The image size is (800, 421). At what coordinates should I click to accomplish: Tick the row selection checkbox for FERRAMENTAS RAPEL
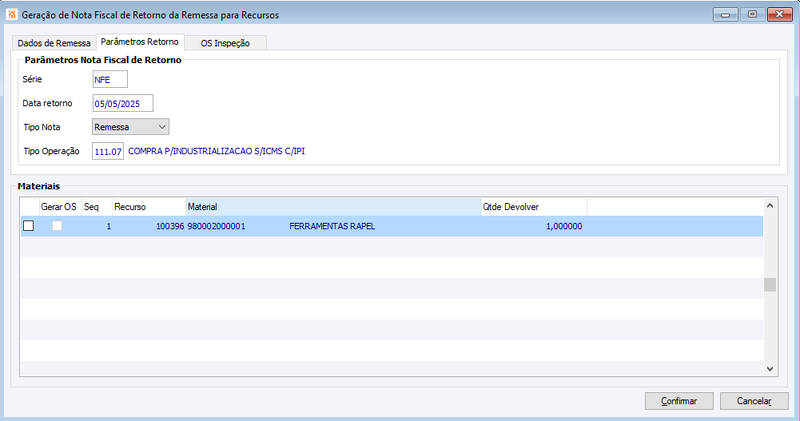(x=29, y=226)
